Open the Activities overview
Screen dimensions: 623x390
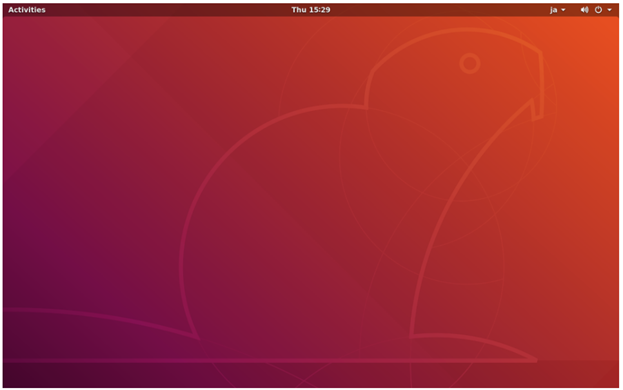[x=27, y=10]
